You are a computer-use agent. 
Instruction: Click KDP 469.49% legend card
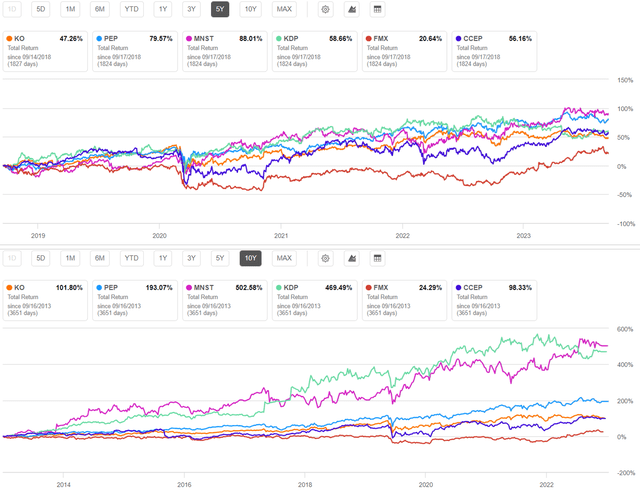tap(315, 300)
